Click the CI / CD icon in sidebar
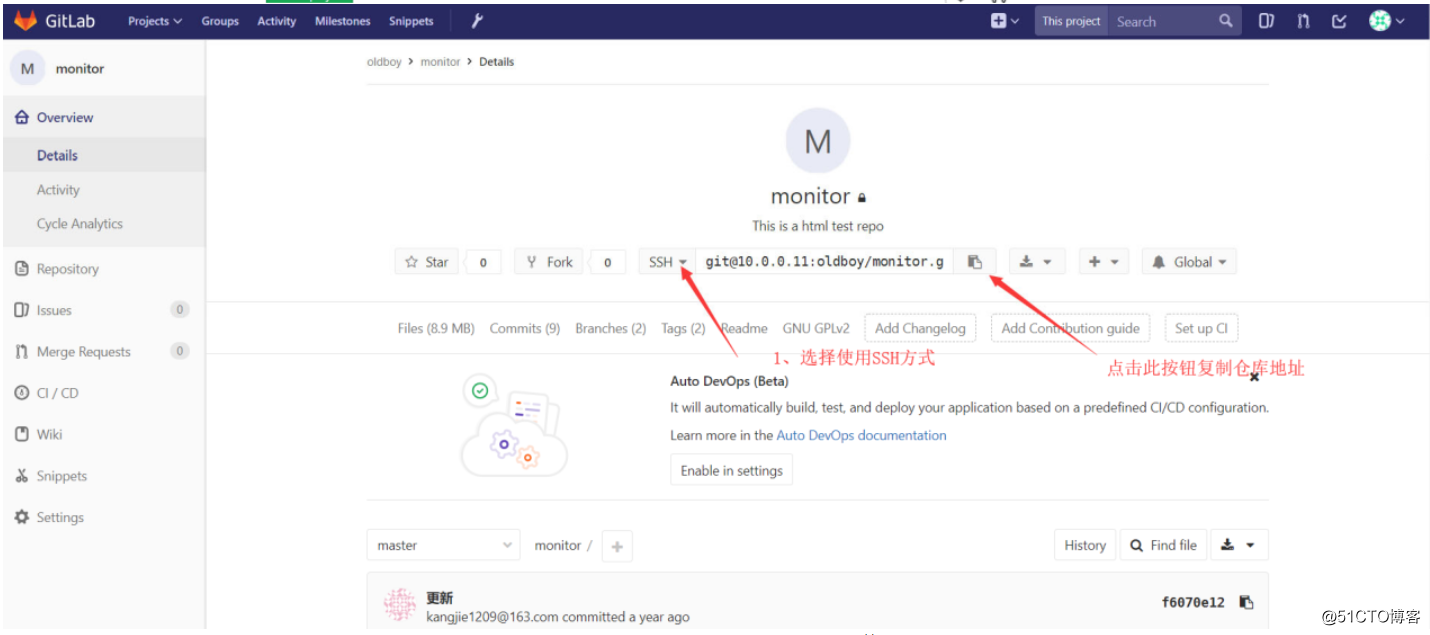 (x=22, y=393)
